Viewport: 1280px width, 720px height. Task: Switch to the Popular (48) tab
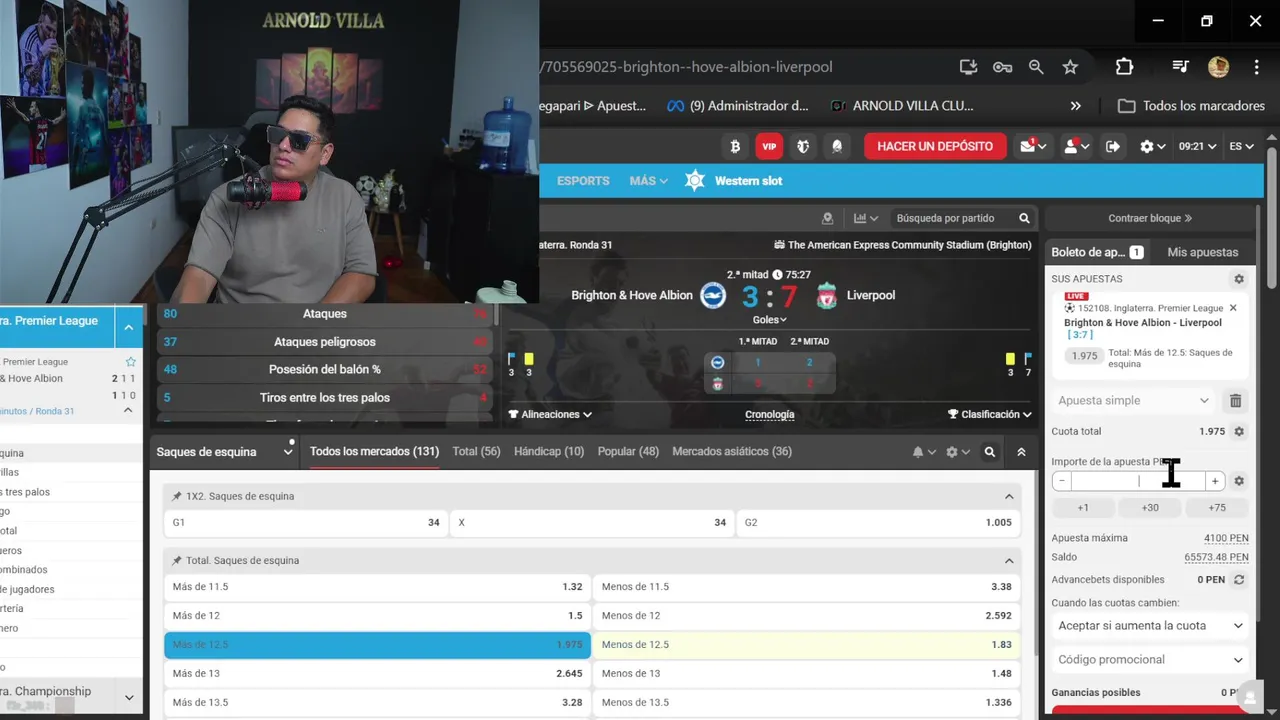628,451
